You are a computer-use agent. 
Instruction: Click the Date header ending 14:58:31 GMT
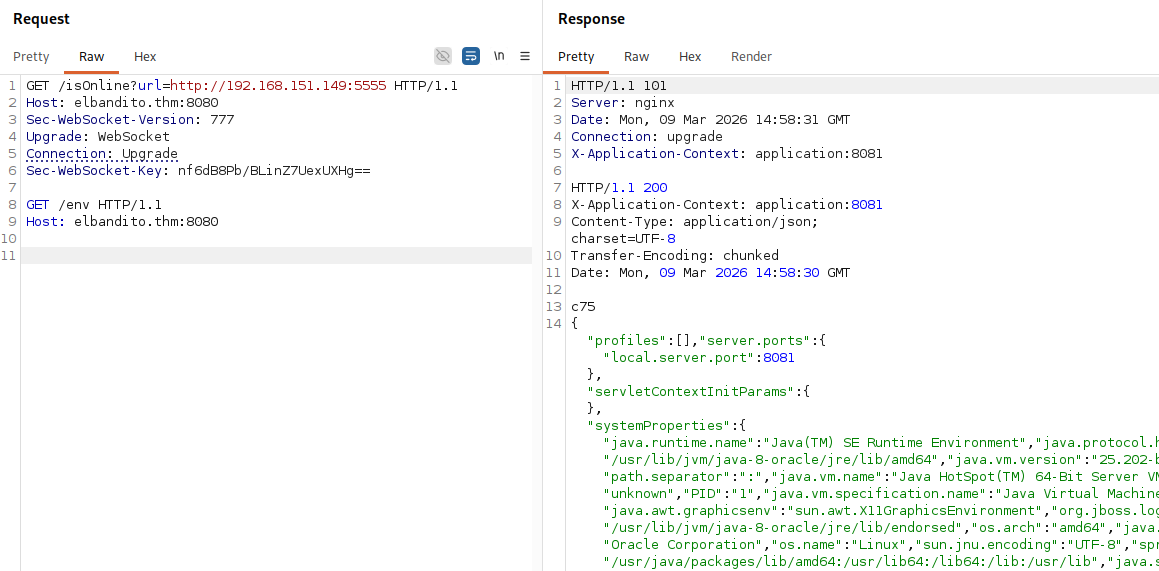pyautogui.click(x=710, y=120)
